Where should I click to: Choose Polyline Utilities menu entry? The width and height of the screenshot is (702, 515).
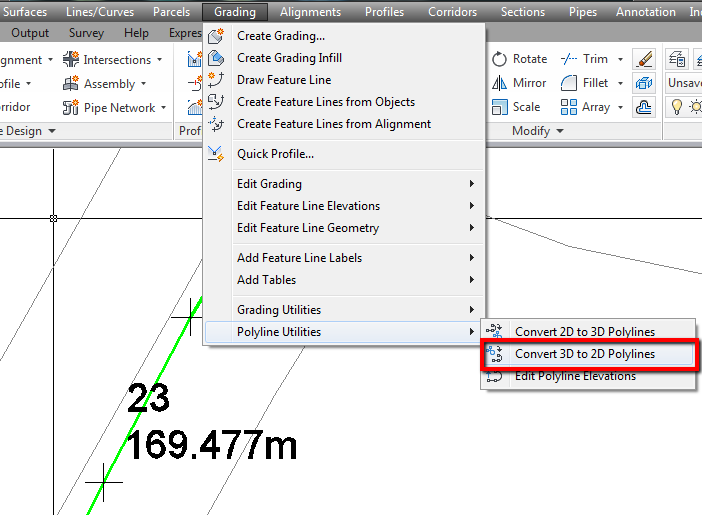coord(344,332)
